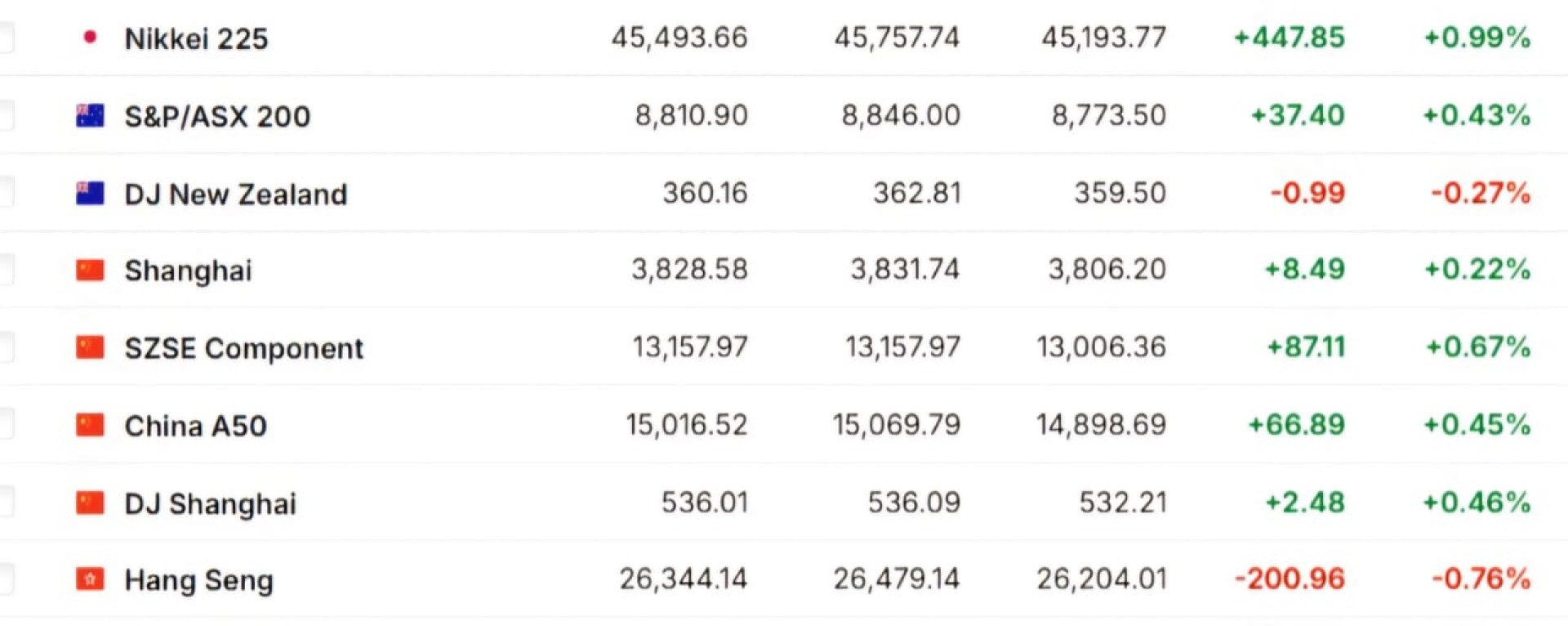Image resolution: width=1568 pixels, height=626 pixels.
Task: Open the DJ Shanghai index link
Action: point(210,503)
